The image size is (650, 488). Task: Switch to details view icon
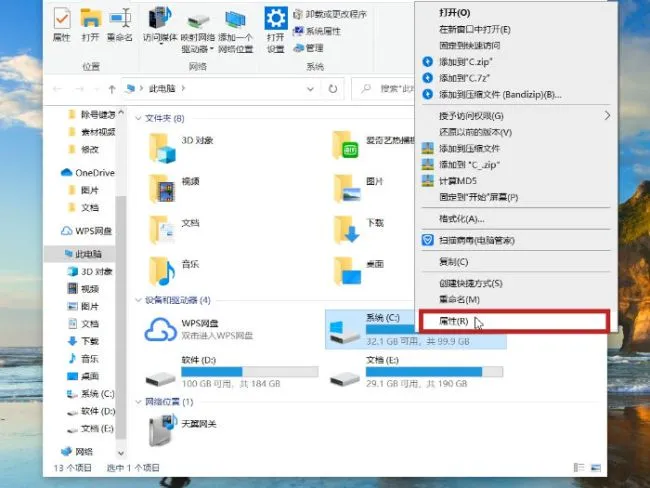click(x=579, y=468)
